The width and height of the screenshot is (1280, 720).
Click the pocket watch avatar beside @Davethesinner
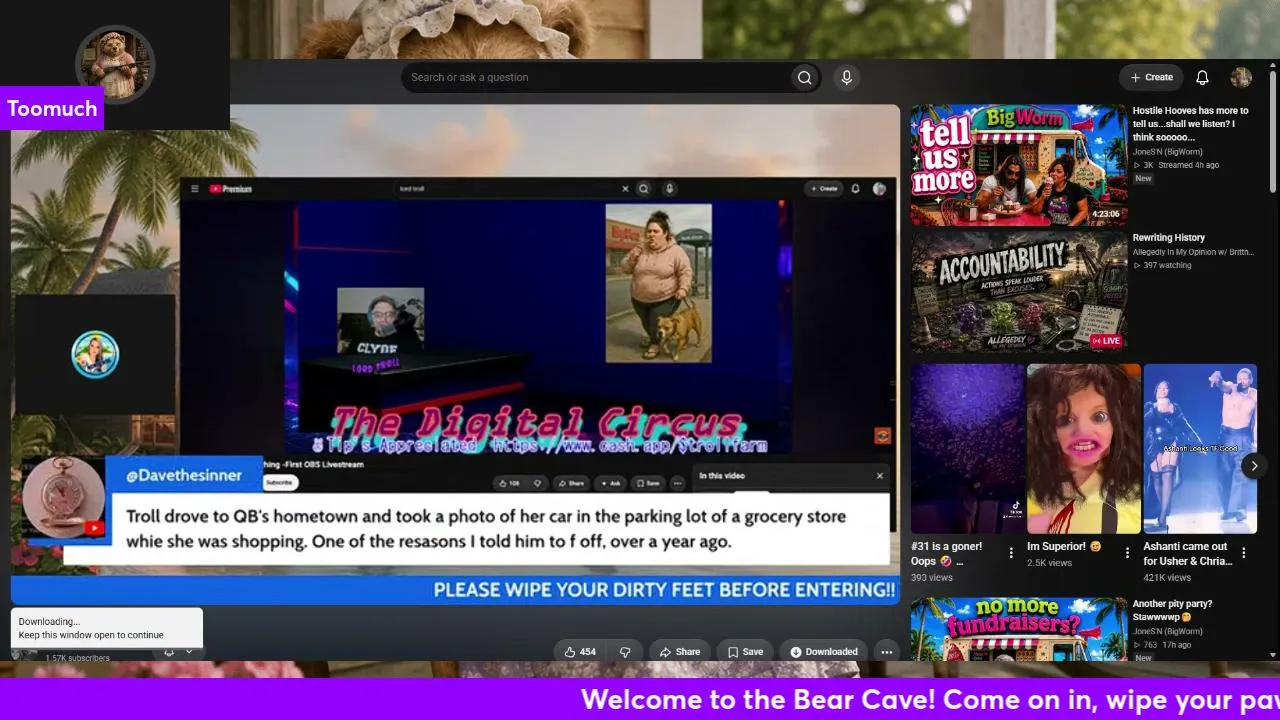63,499
